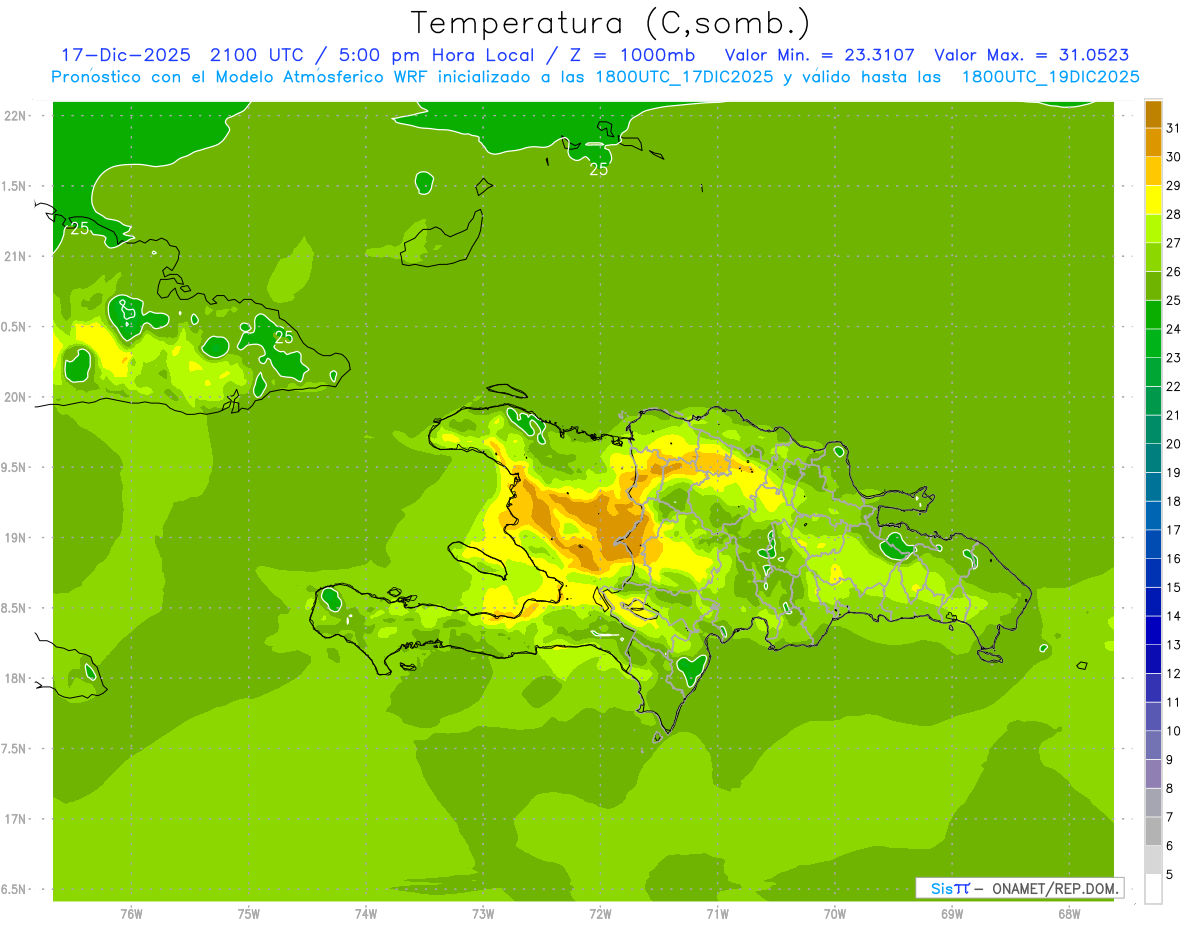This screenshot has height=927, width=1200.
Task: Click the 18N latitude label
Action: coord(17,678)
